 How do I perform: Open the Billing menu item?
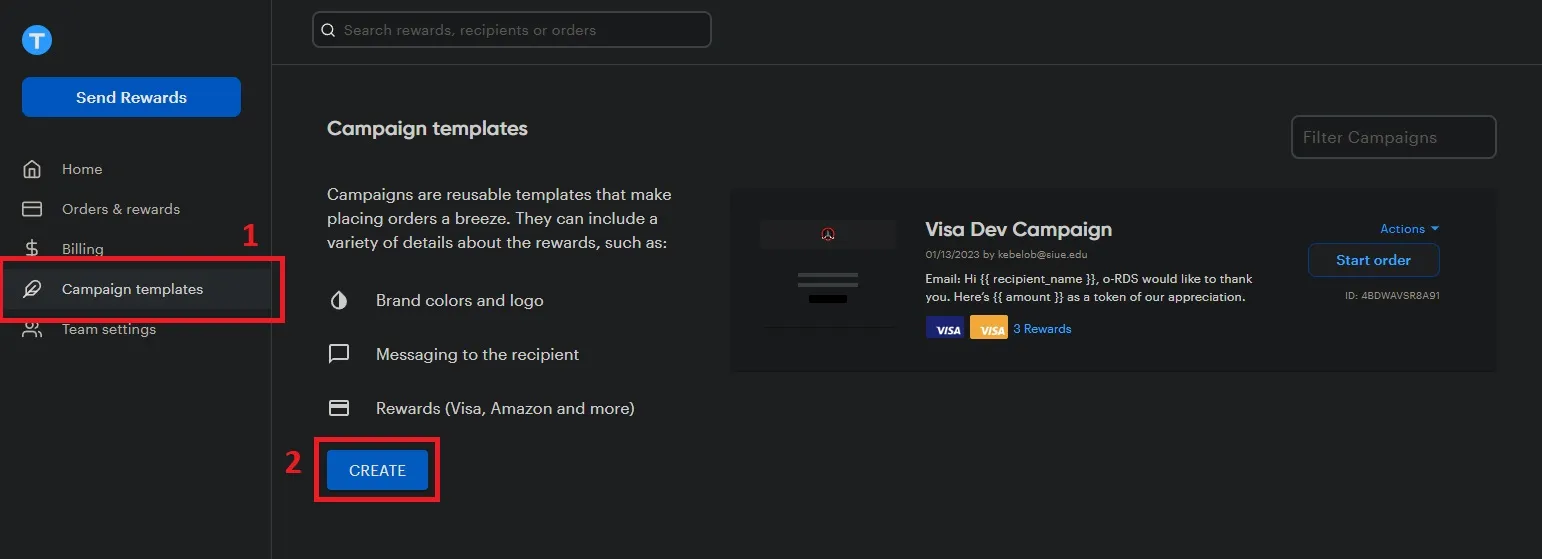coord(83,249)
